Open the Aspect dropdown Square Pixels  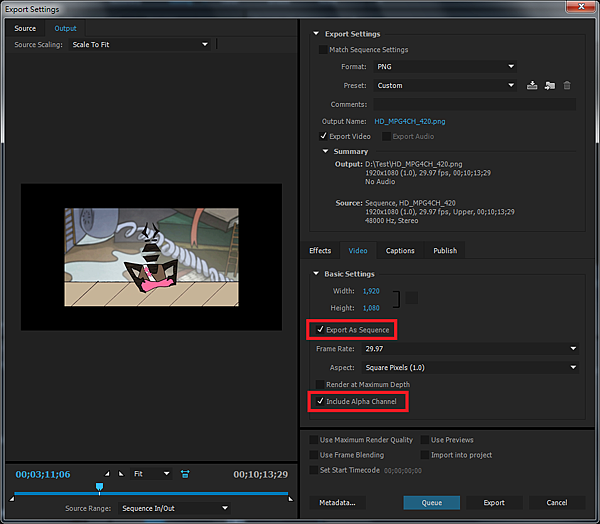[470, 367]
